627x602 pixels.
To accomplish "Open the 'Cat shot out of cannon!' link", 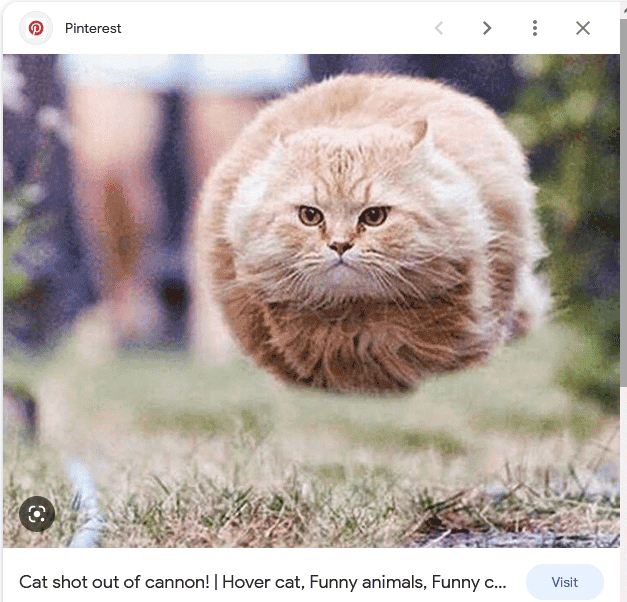I will click(x=120, y=582).
